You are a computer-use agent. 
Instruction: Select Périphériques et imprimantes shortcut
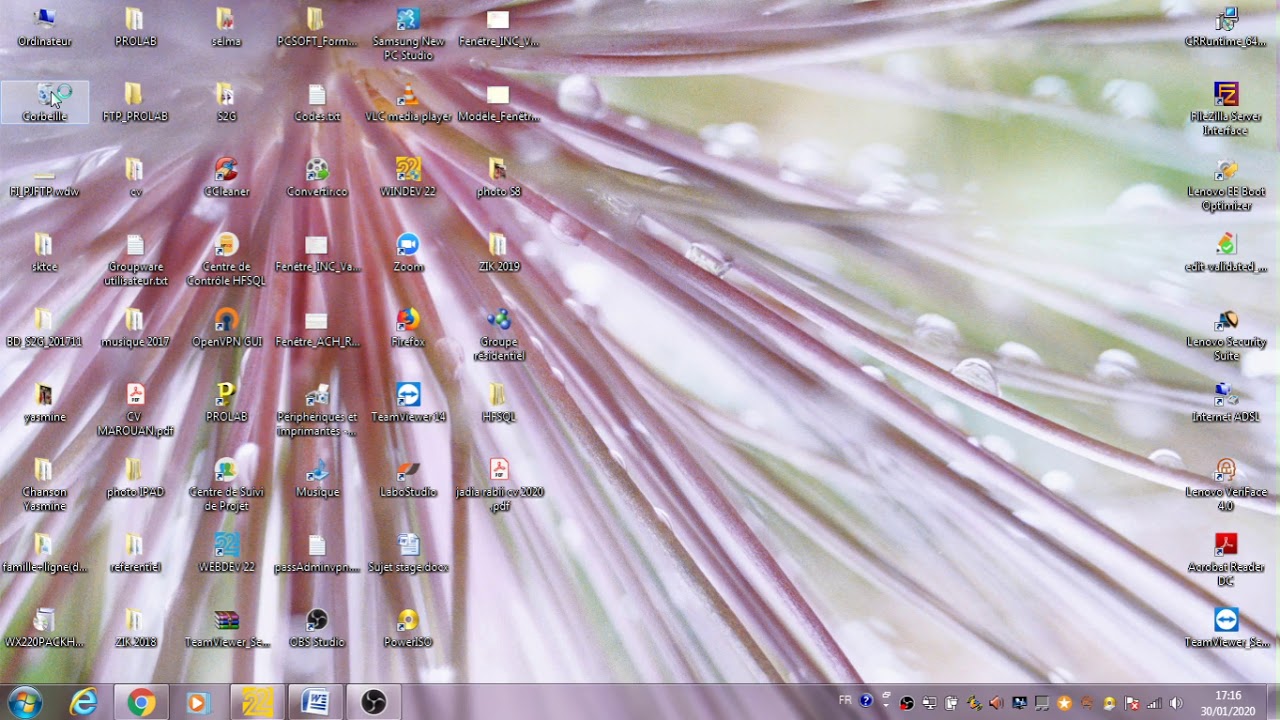[317, 409]
